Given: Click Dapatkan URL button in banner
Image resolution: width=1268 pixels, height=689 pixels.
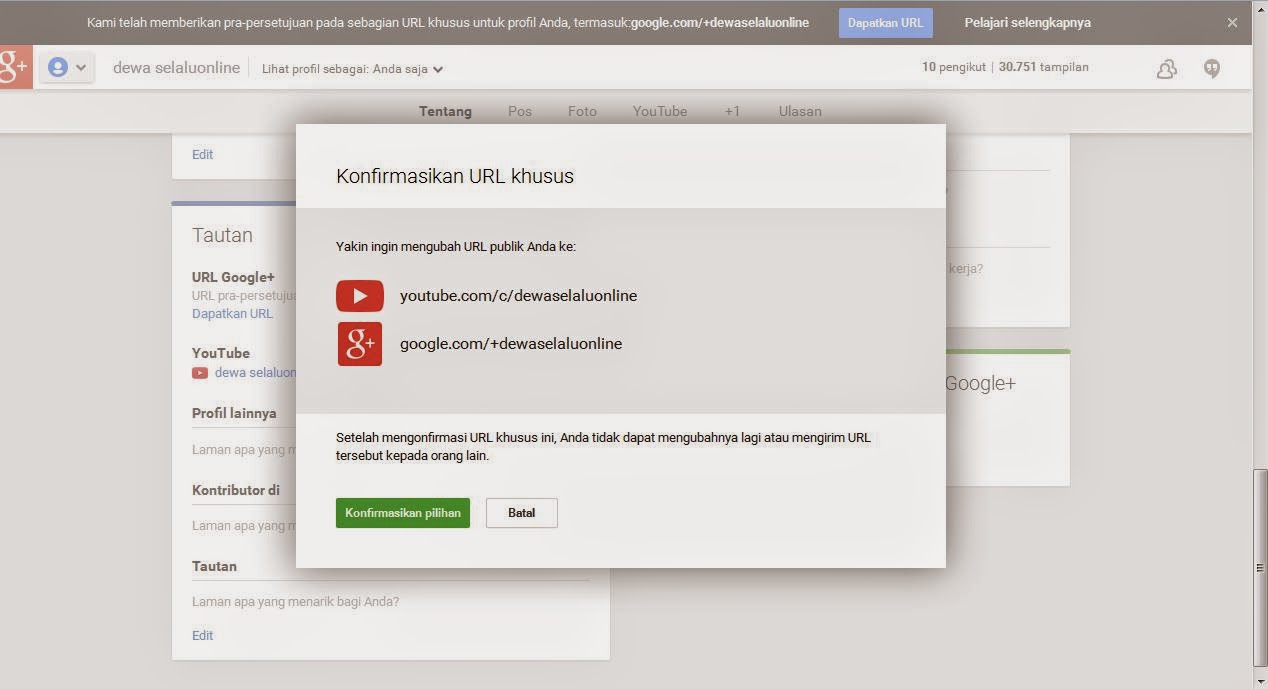Looking at the screenshot, I should click(x=886, y=22).
